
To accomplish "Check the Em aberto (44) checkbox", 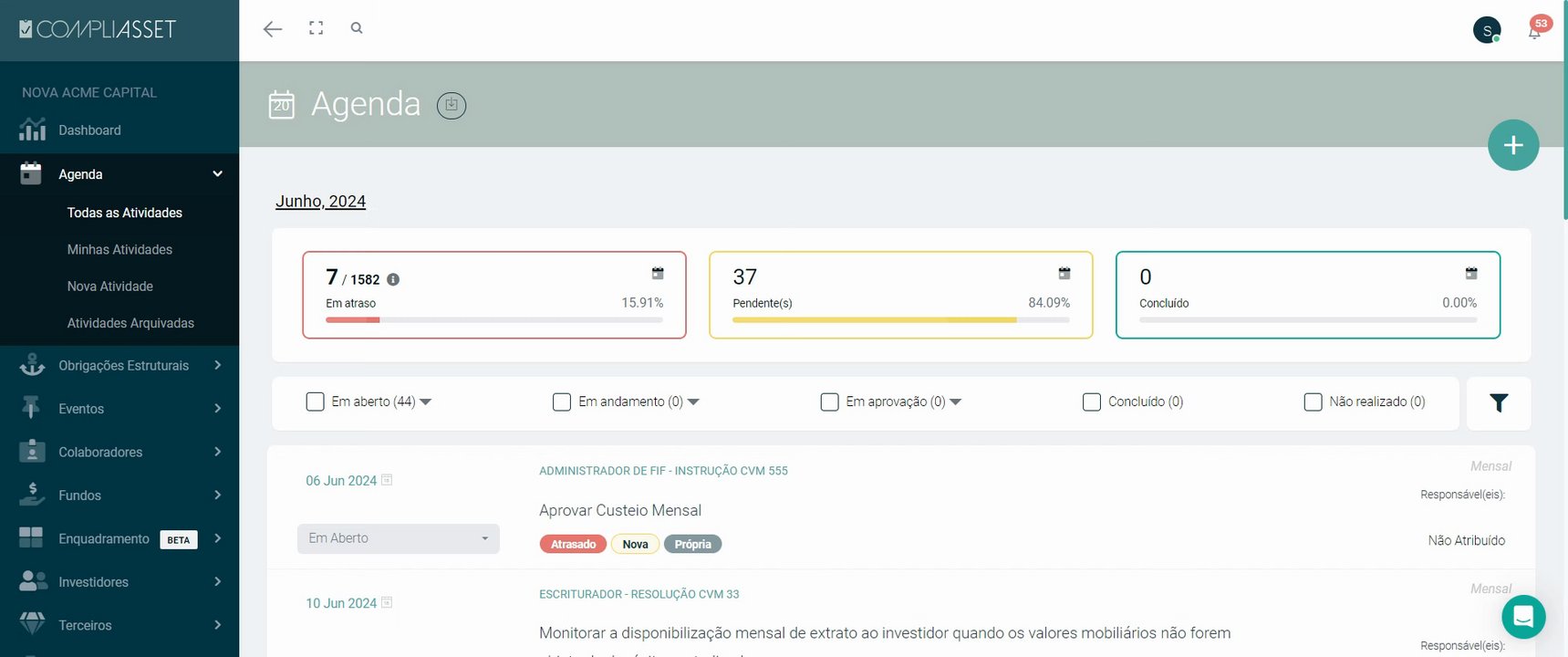I will (x=316, y=401).
